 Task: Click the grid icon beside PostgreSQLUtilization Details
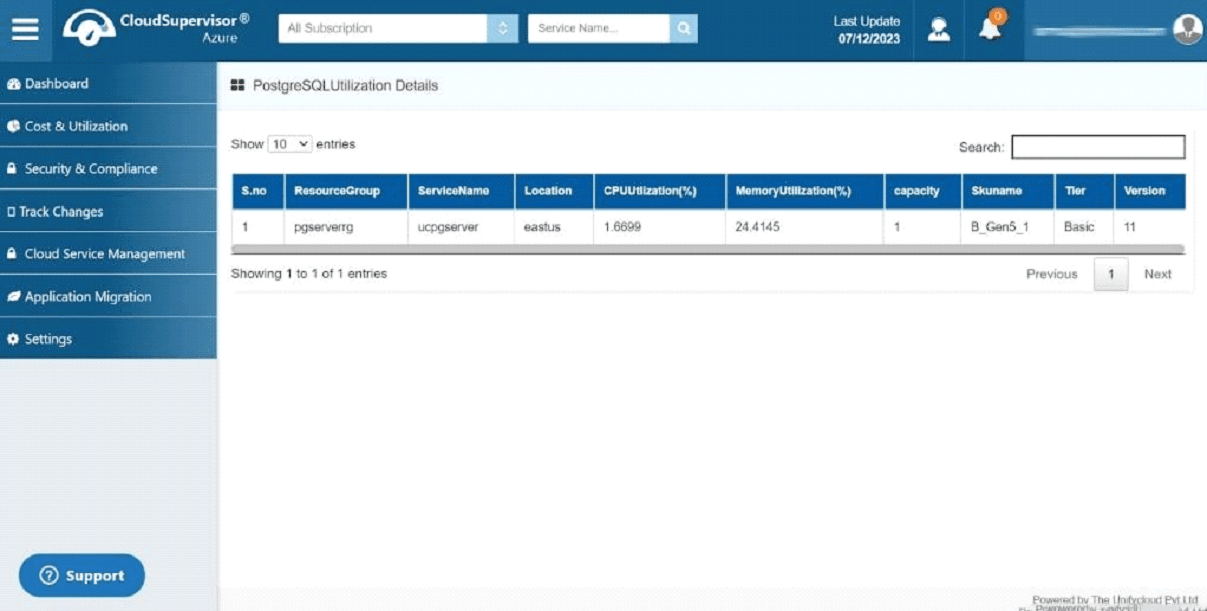pyautogui.click(x=238, y=86)
